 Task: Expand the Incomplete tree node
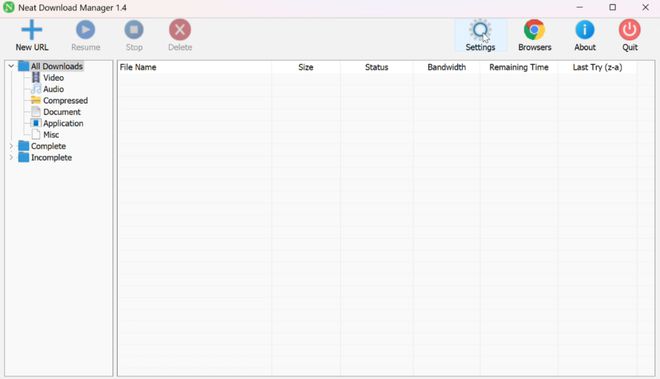(11, 157)
